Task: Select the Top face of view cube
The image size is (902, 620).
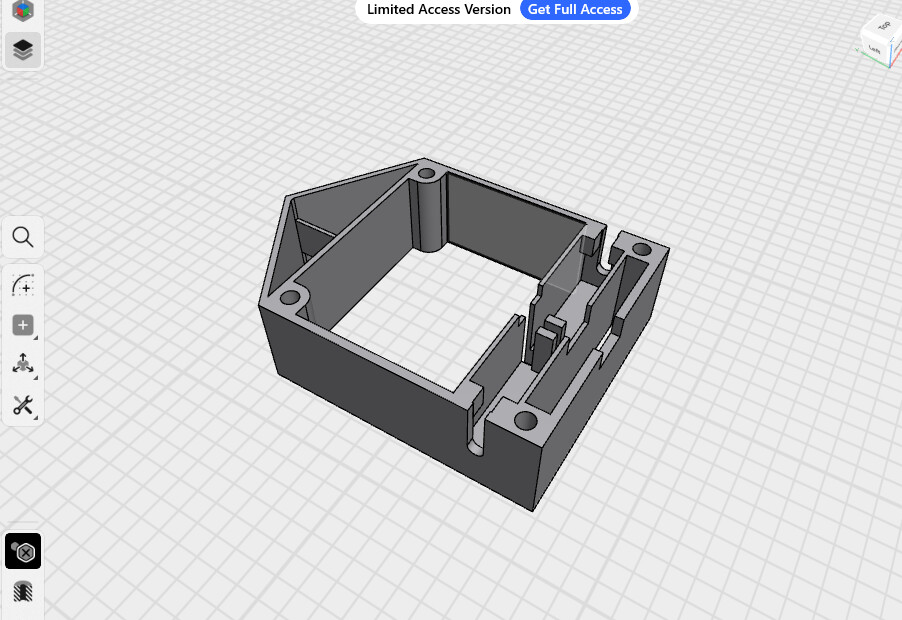Action: pyautogui.click(x=883, y=26)
